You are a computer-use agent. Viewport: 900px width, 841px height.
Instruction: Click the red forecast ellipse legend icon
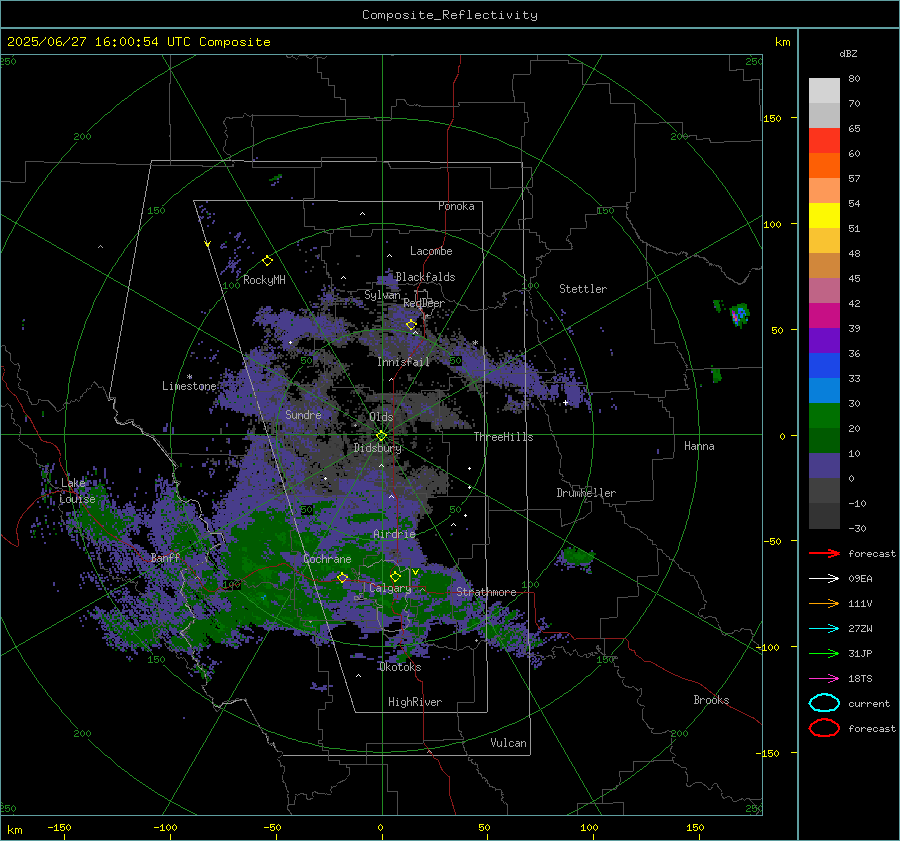(x=824, y=728)
